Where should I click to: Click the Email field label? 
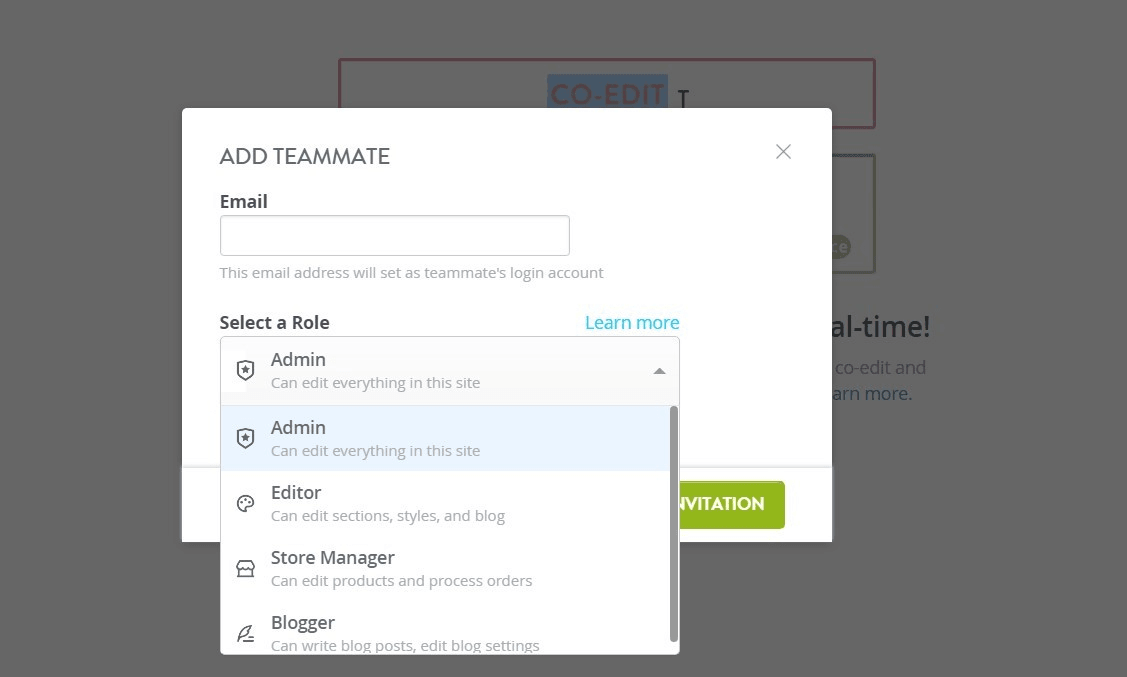[x=243, y=201]
